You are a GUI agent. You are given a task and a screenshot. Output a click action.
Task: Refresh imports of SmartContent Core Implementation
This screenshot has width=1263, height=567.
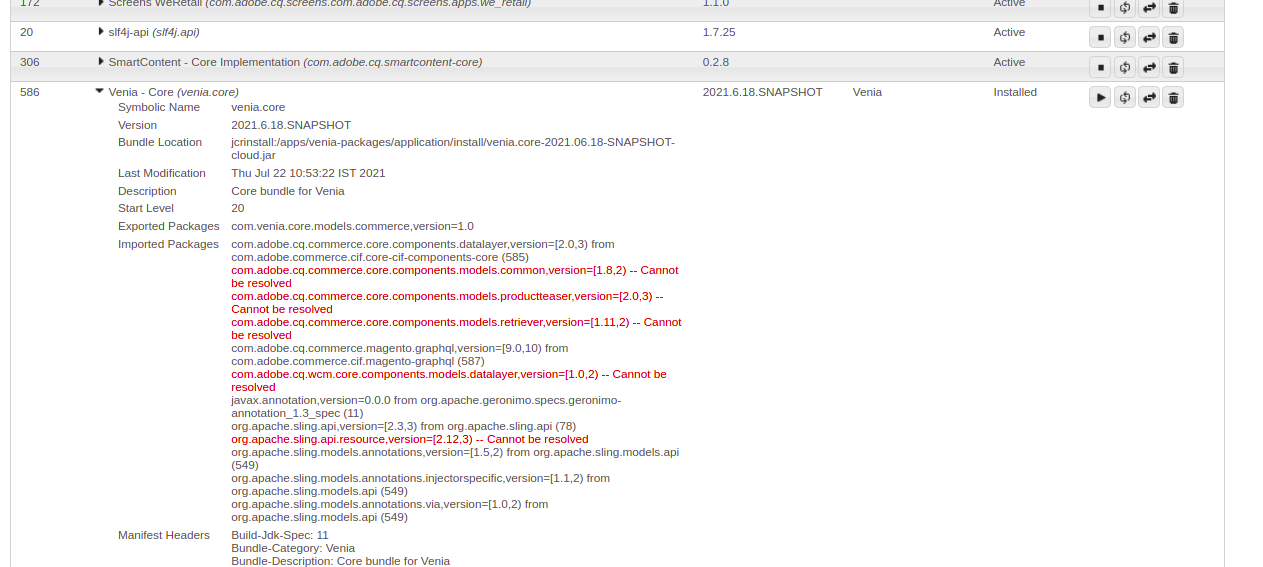pos(1125,68)
